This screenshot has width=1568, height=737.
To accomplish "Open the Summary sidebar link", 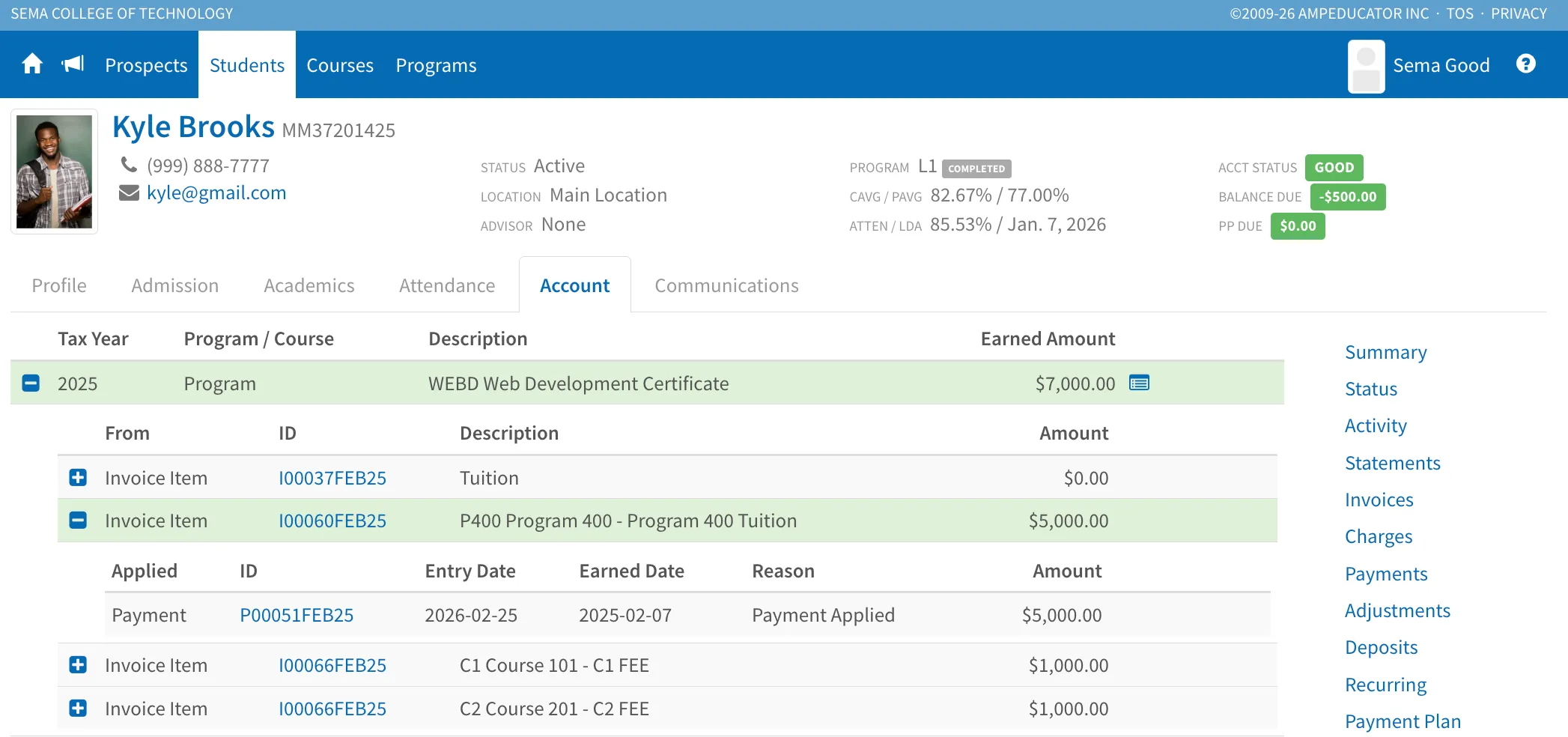I will (x=1386, y=352).
